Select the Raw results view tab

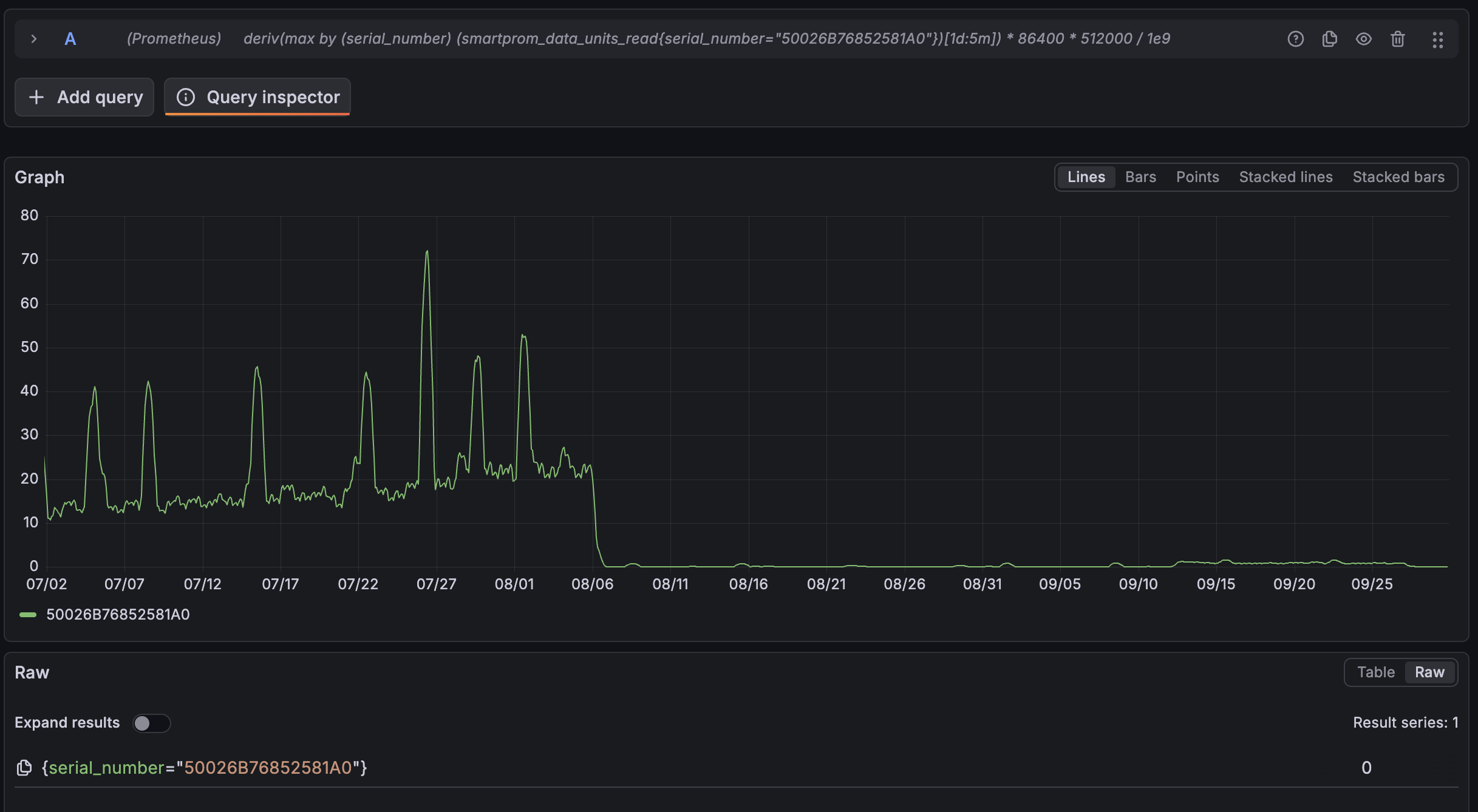click(x=1429, y=672)
